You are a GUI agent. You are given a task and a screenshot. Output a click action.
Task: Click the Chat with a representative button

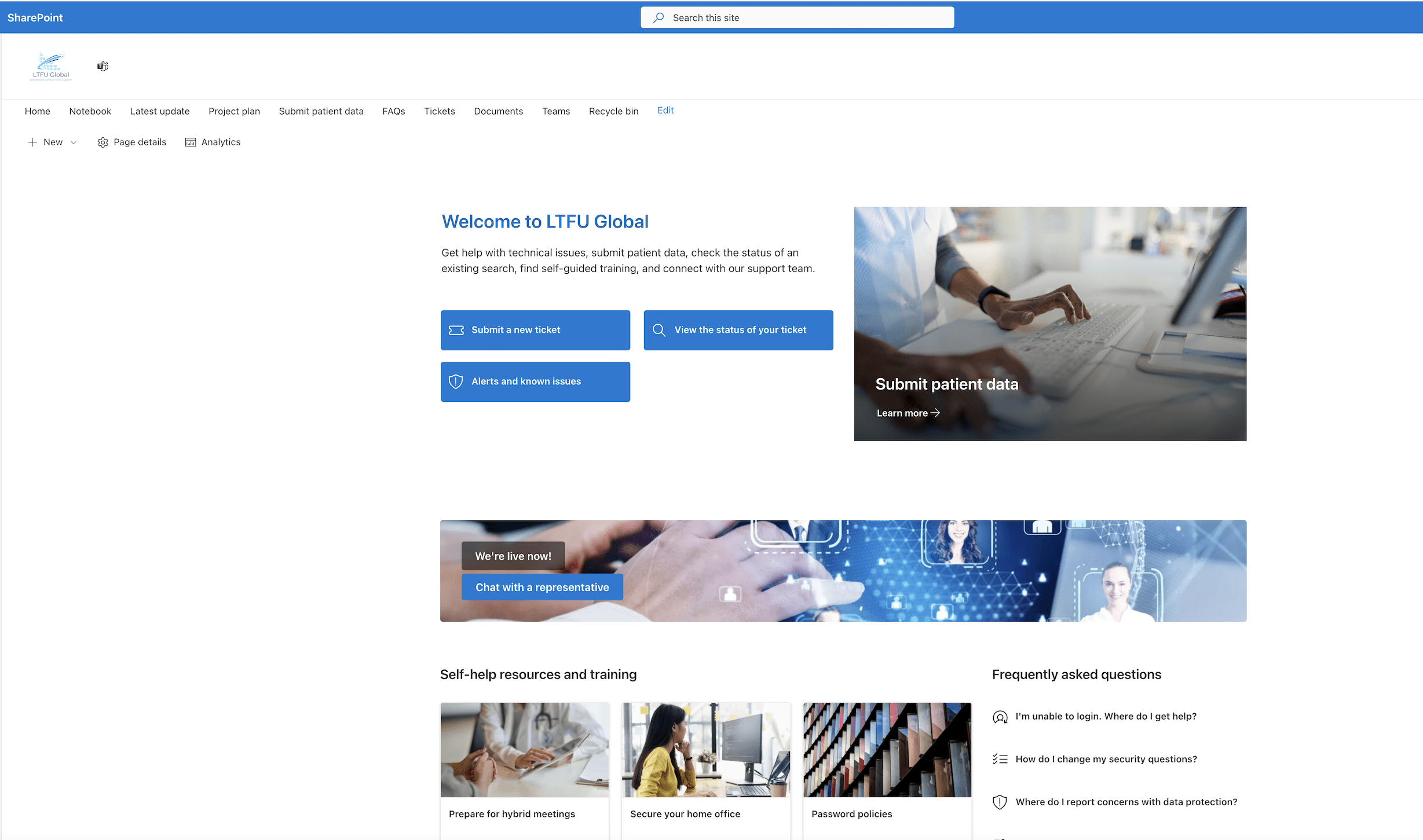point(541,587)
